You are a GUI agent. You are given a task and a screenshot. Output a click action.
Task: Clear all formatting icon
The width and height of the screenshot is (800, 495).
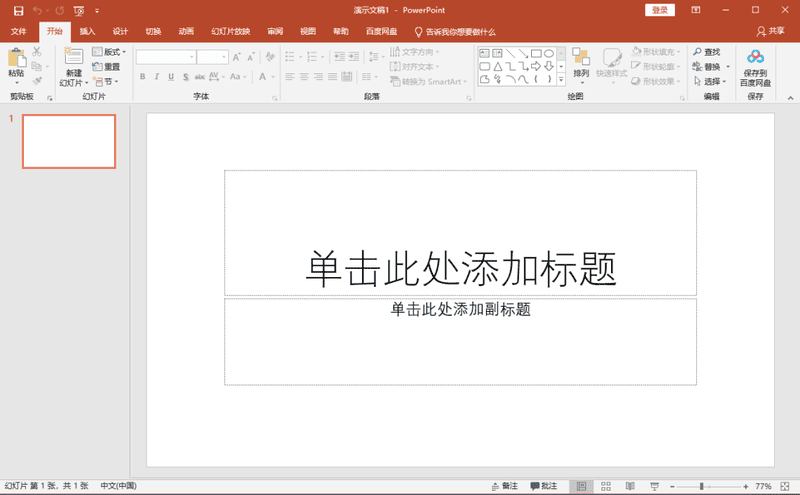270,57
